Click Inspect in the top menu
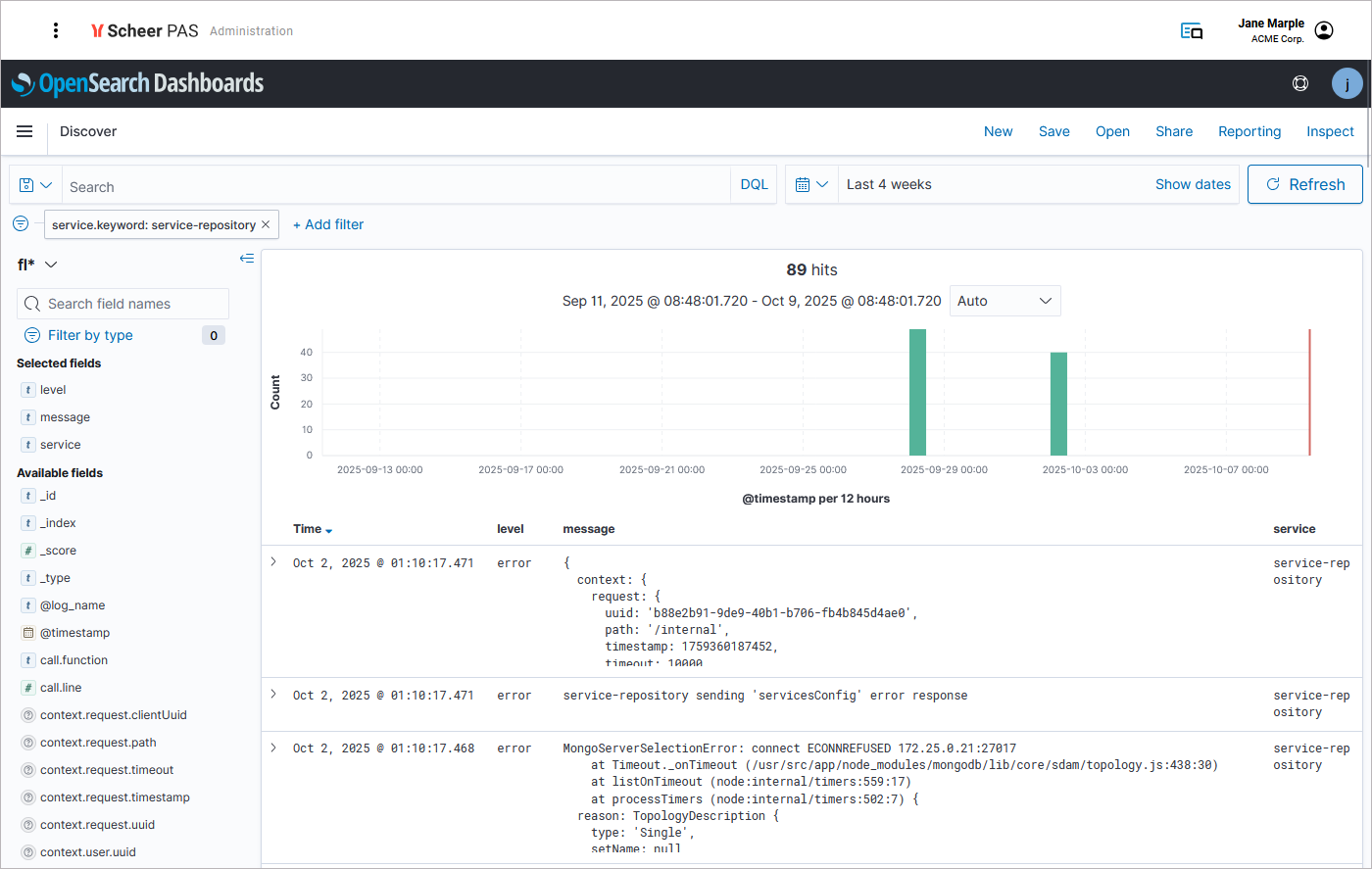Image resolution: width=1372 pixels, height=869 pixels. 1329,131
